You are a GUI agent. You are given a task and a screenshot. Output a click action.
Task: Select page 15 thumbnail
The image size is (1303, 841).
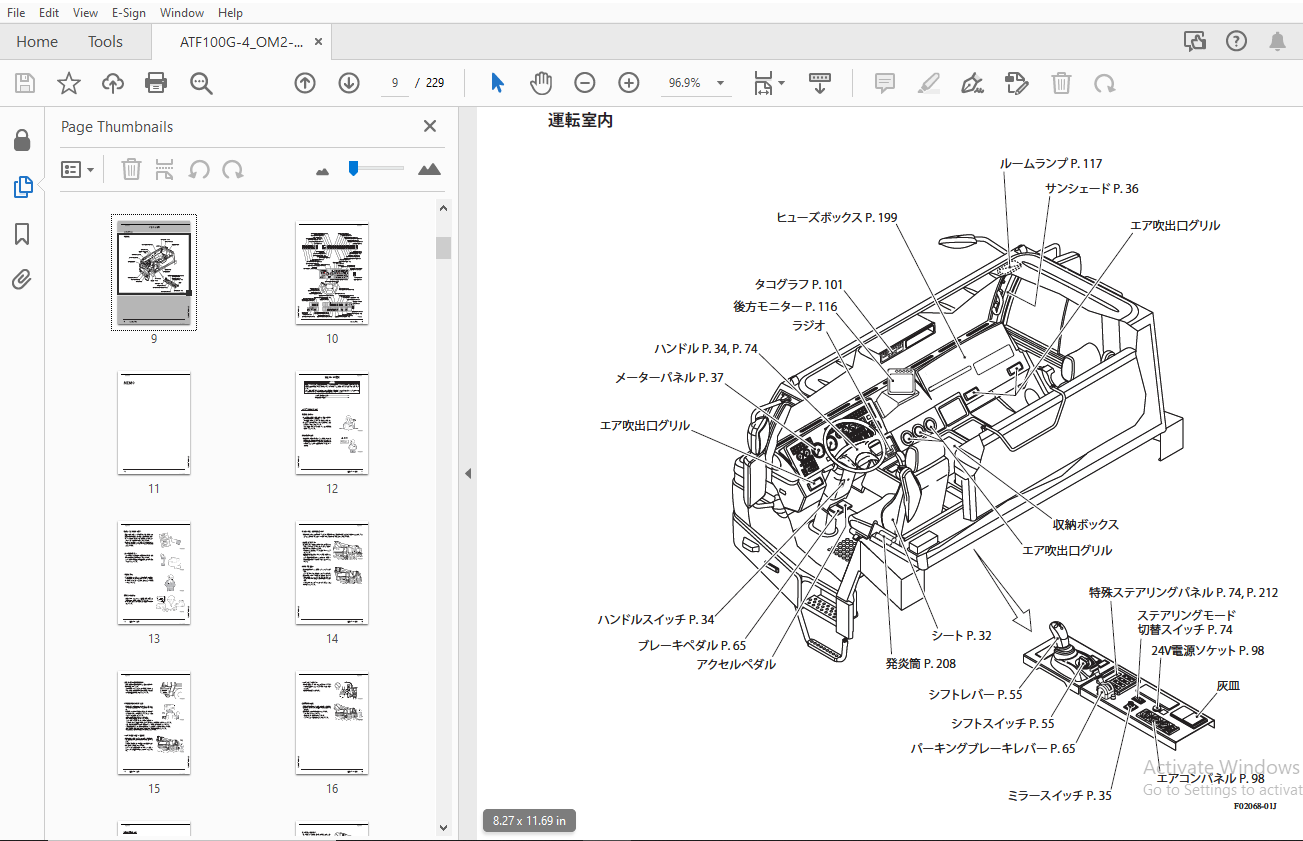pyautogui.click(x=154, y=723)
